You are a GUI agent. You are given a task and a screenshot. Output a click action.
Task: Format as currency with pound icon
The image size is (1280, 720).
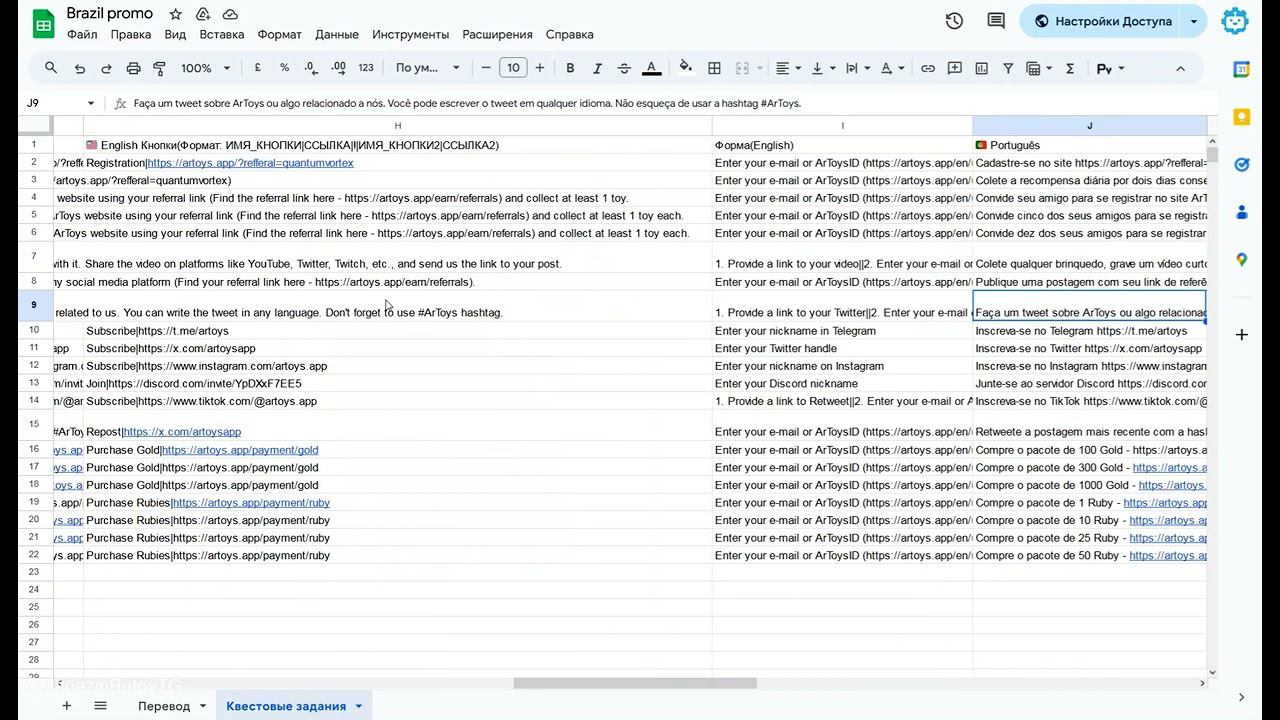tap(258, 68)
